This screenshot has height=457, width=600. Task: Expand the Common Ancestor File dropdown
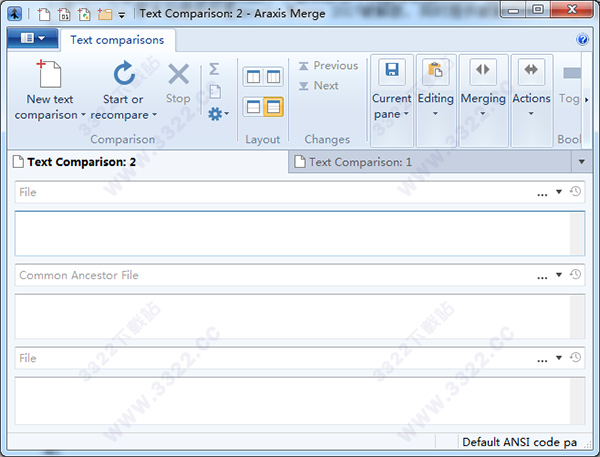coord(559,275)
